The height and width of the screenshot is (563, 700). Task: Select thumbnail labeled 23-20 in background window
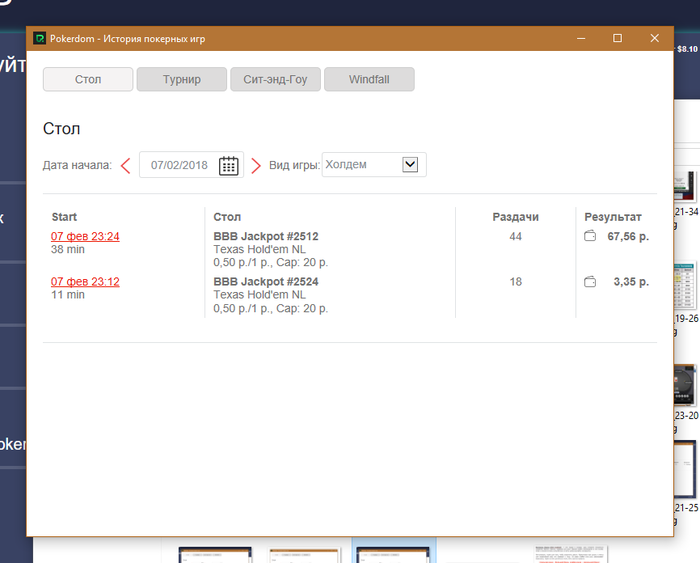(x=686, y=385)
